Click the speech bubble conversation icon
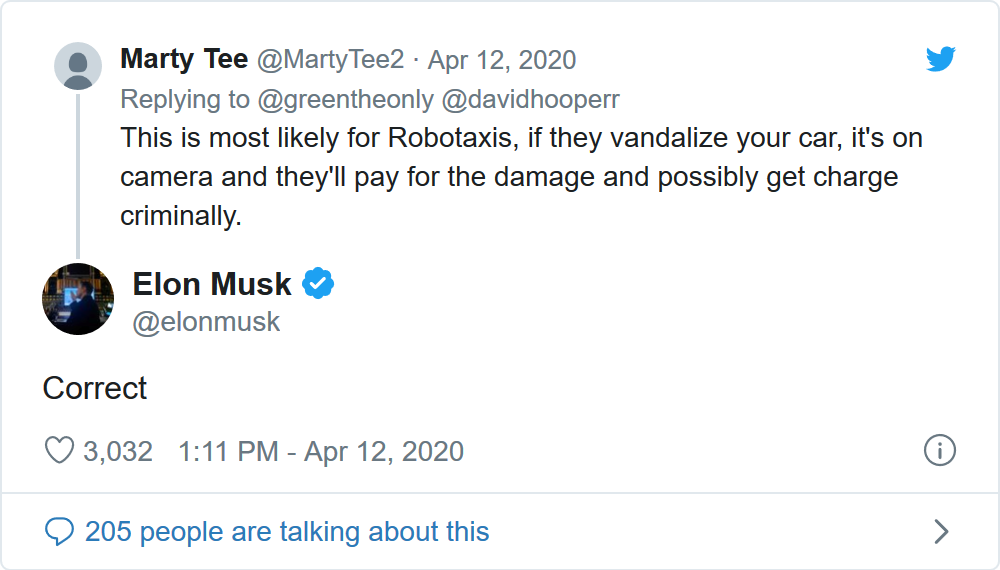The image size is (1000, 570). (x=60, y=531)
